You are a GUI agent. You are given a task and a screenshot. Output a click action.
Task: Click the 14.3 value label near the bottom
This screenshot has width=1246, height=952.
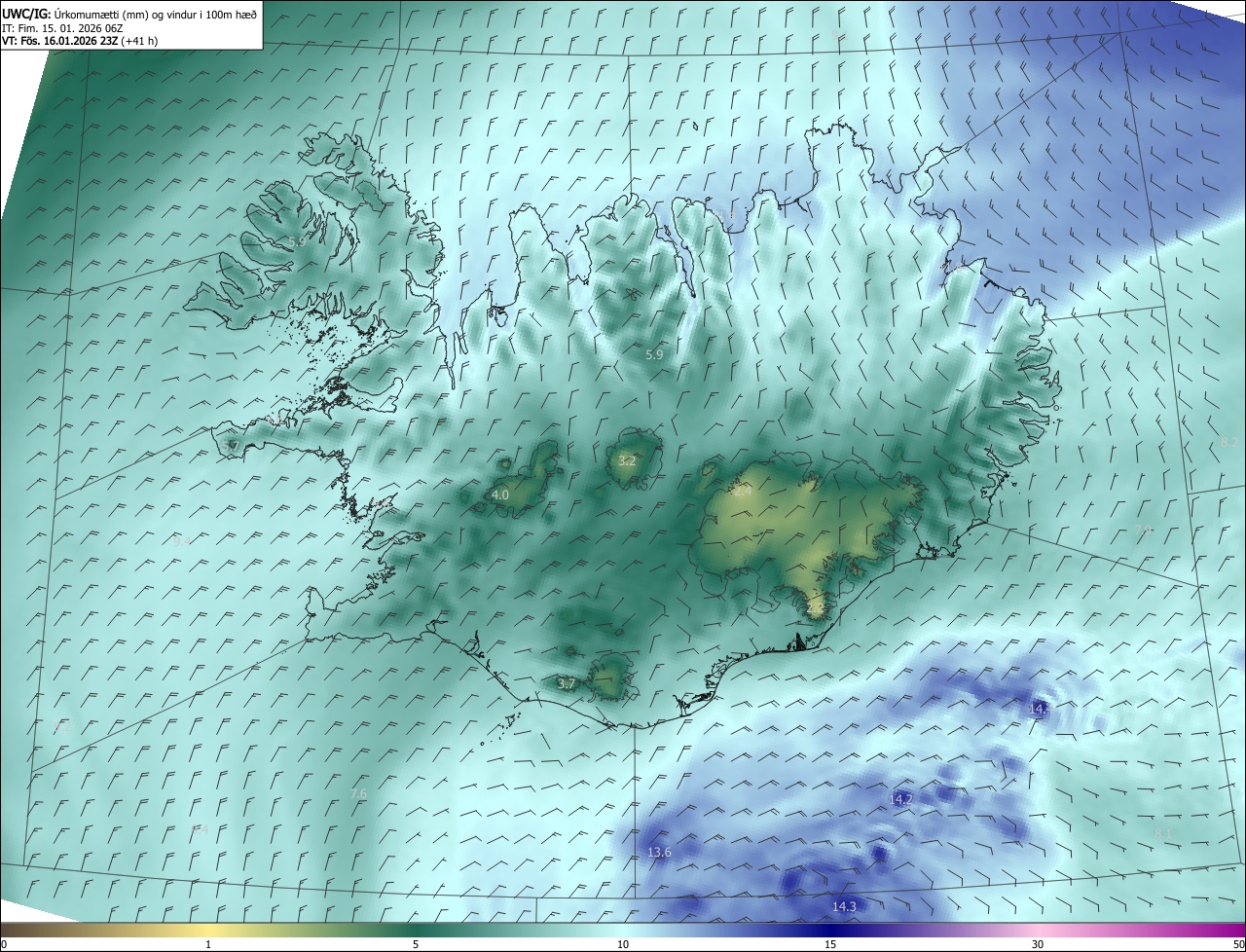[844, 906]
